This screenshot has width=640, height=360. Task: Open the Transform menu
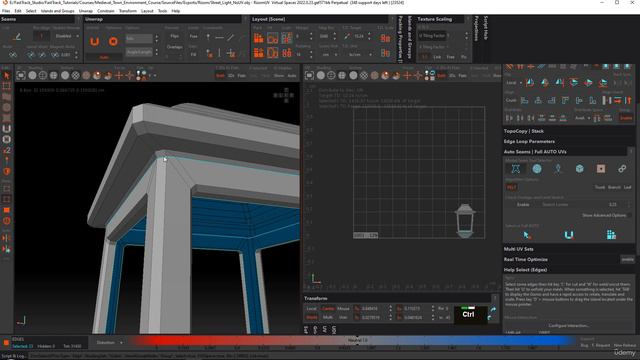click(128, 11)
